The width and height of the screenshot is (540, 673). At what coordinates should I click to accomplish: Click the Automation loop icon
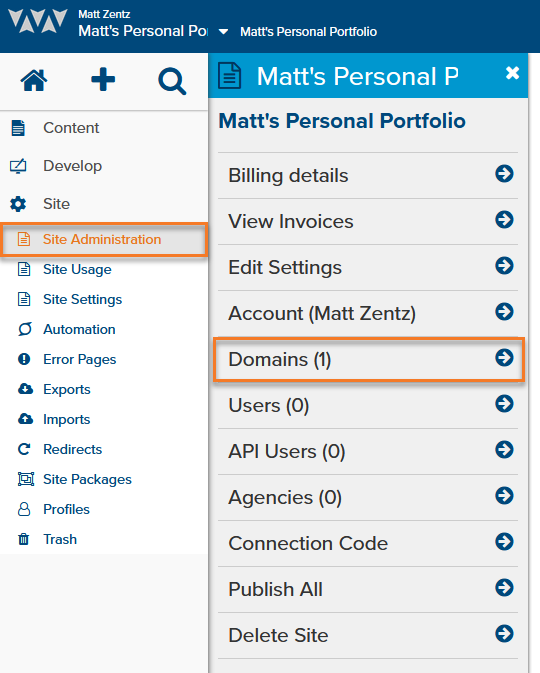pyautogui.click(x=24, y=329)
